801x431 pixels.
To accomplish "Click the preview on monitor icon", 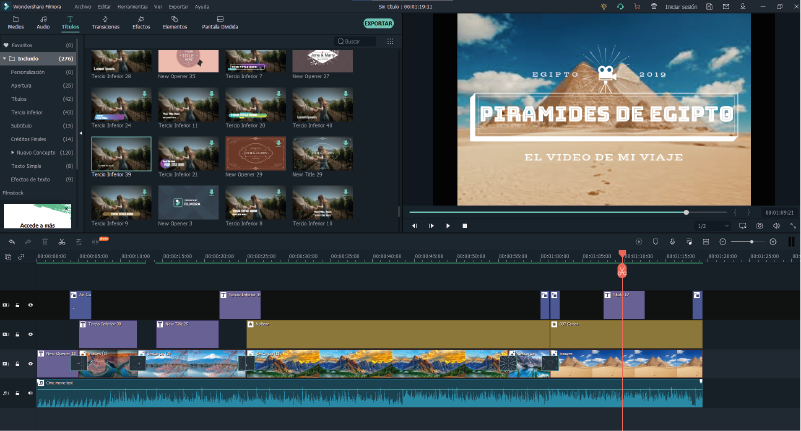I will pyautogui.click(x=743, y=226).
